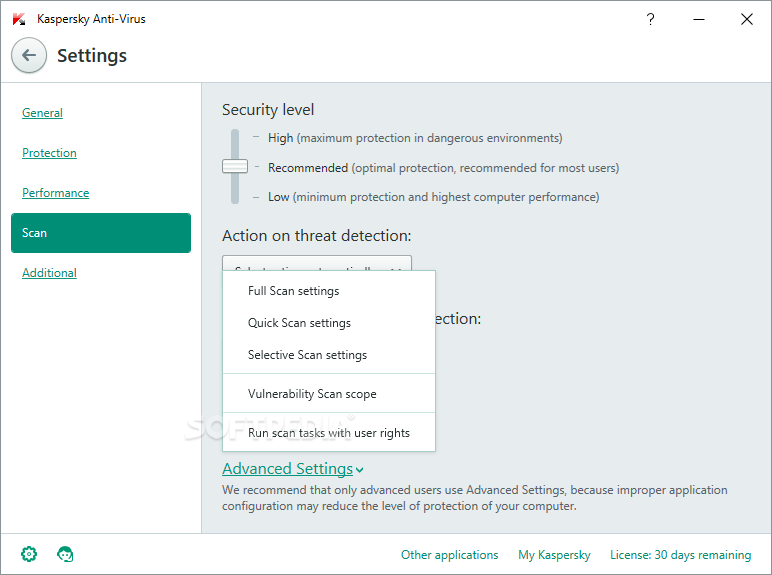Choose Selective Scan settings
772x575 pixels.
(329, 355)
